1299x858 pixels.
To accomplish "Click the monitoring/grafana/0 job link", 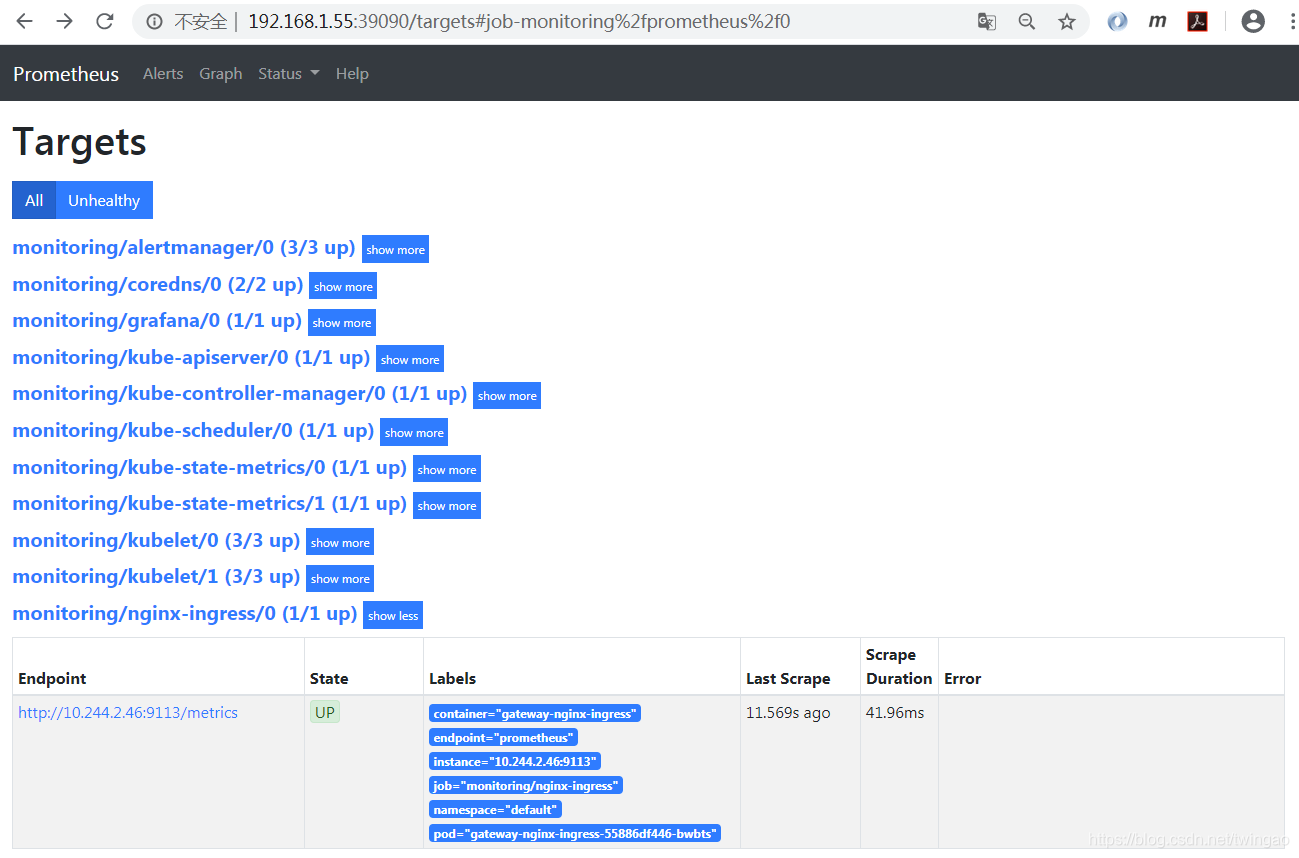I will 157,321.
